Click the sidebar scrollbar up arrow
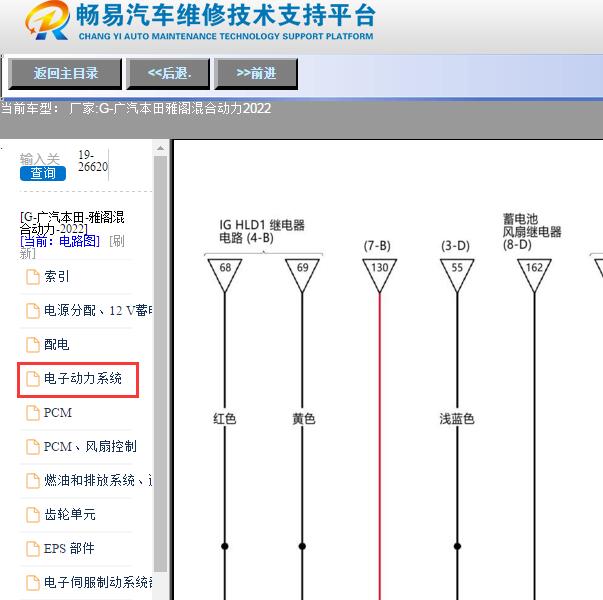This screenshot has width=603, height=600. coord(160,148)
